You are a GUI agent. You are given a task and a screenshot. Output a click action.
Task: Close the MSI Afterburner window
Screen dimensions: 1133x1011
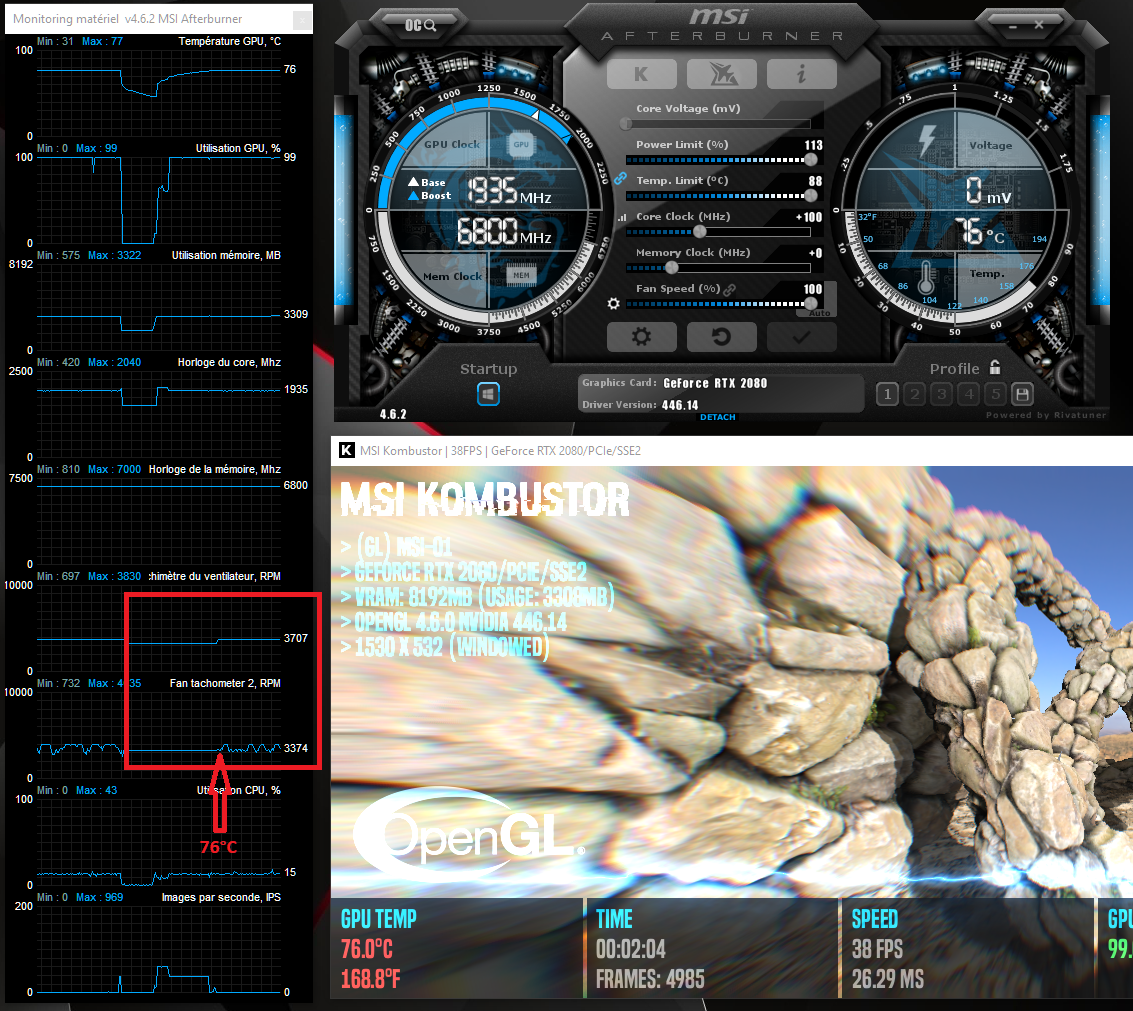tap(1038, 25)
